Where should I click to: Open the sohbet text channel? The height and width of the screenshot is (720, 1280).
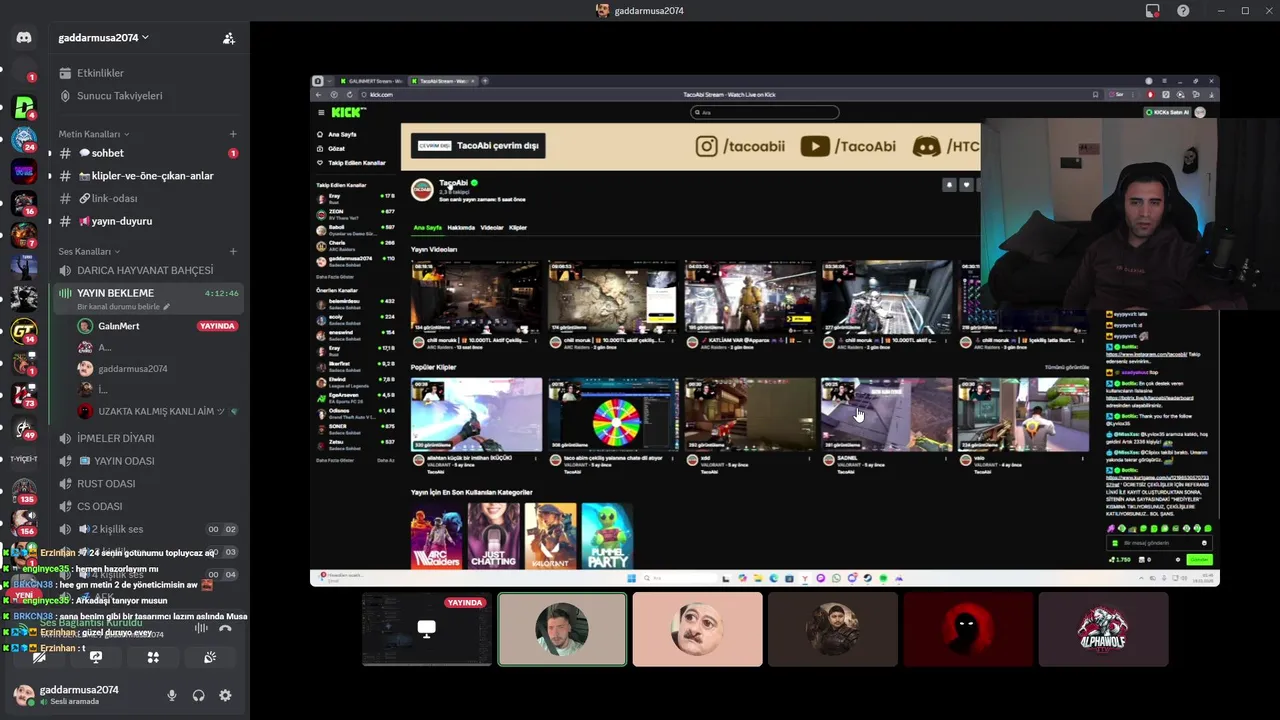[148, 153]
